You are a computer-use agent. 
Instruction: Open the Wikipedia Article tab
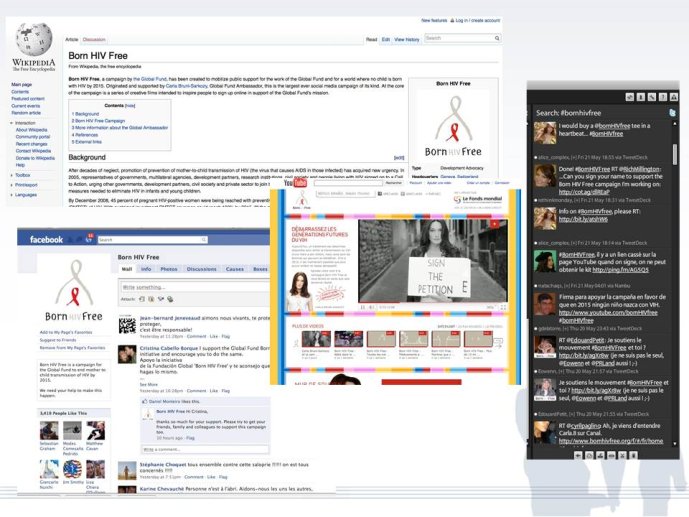[72, 40]
